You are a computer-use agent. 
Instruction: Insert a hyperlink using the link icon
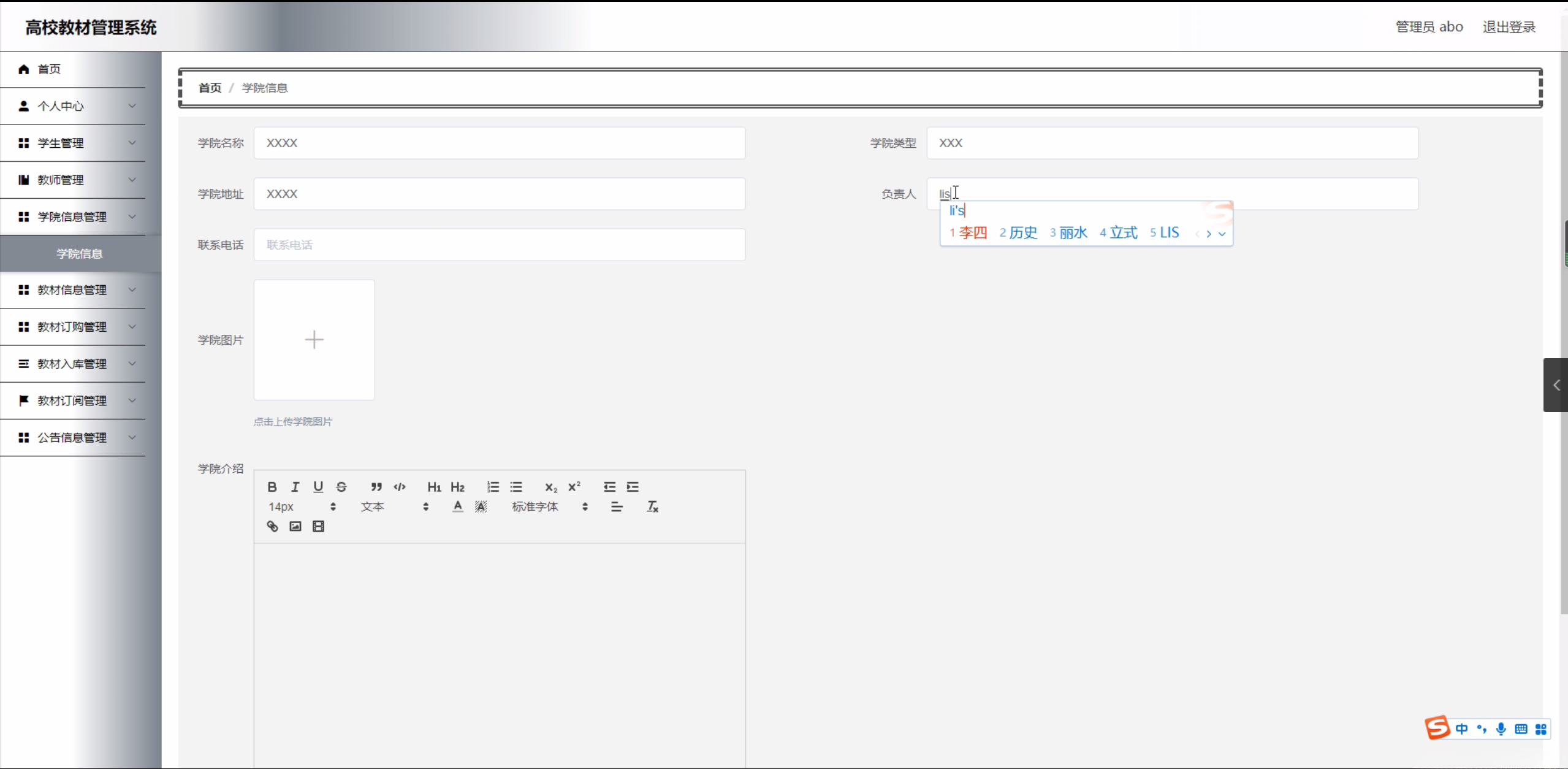272,526
